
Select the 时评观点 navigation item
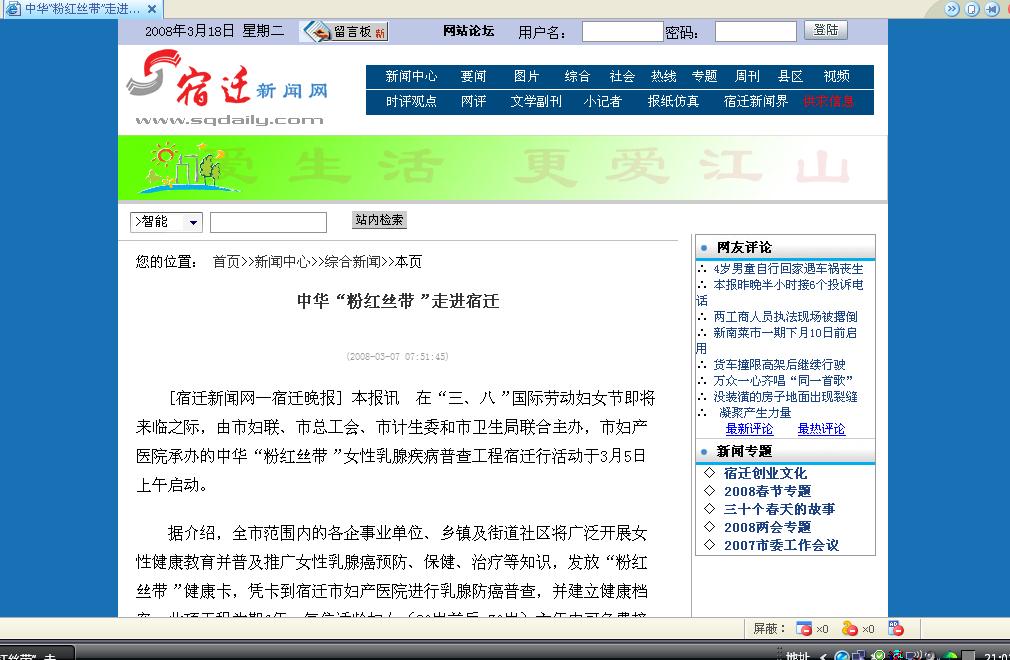[411, 102]
